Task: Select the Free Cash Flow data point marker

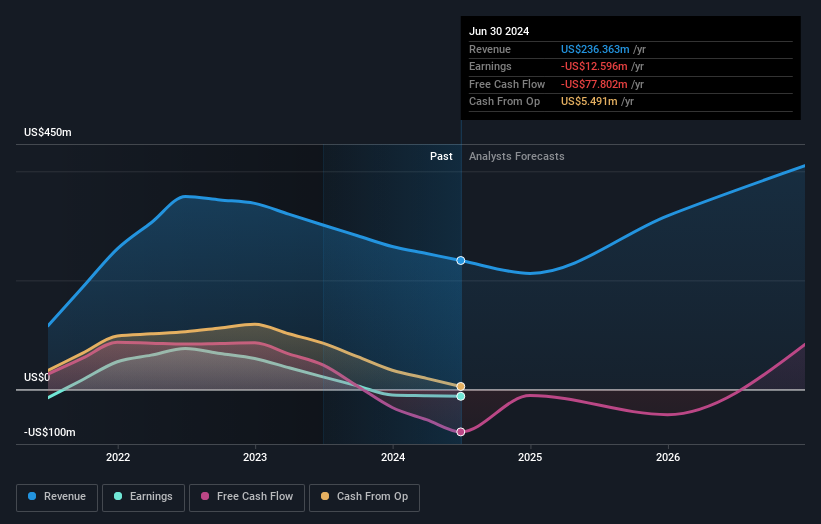Action: [461, 432]
